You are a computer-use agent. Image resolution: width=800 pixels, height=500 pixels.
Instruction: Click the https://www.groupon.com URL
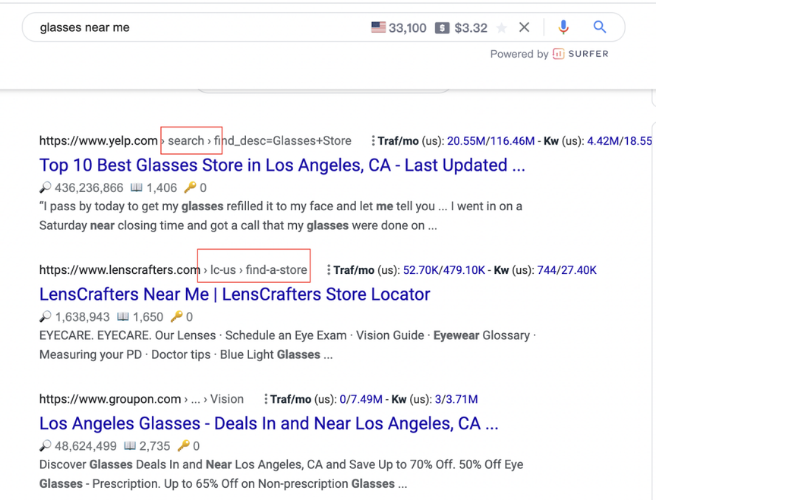[x=110, y=399]
